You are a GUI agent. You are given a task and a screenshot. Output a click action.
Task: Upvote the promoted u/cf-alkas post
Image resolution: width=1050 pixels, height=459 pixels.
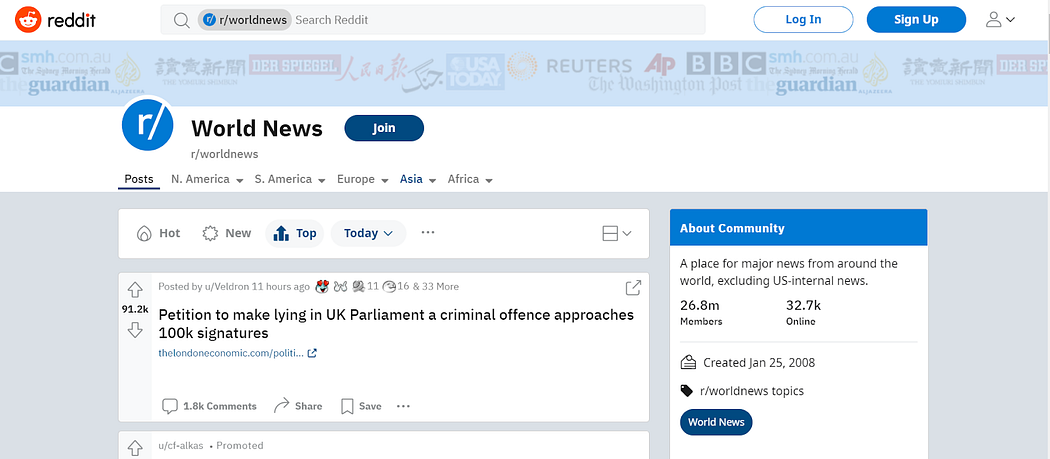(135, 448)
